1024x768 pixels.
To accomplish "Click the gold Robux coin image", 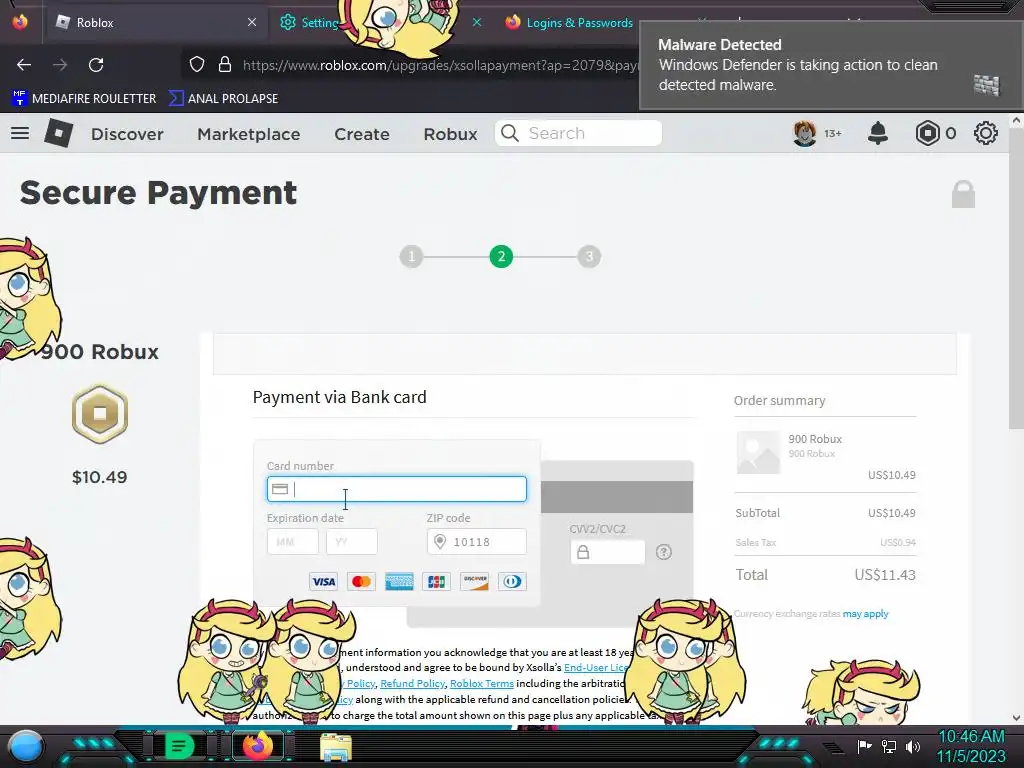I will coord(100,414).
